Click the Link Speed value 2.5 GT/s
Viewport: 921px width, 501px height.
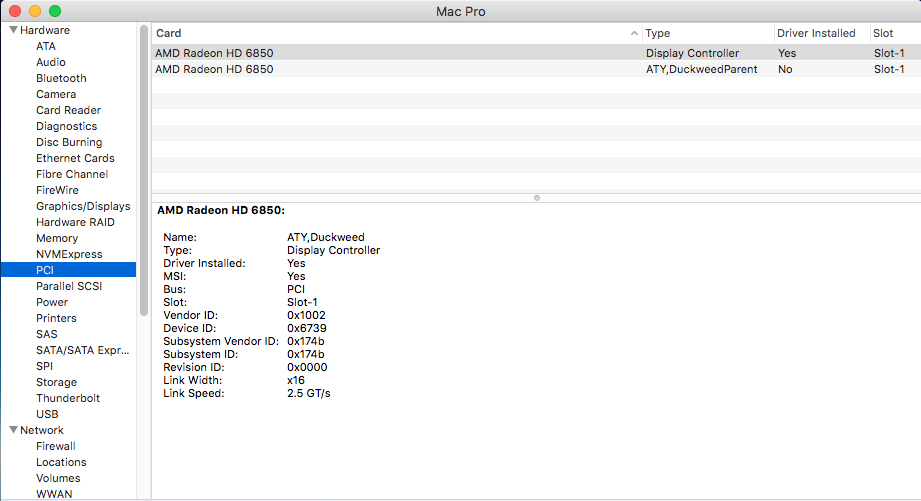(x=308, y=394)
